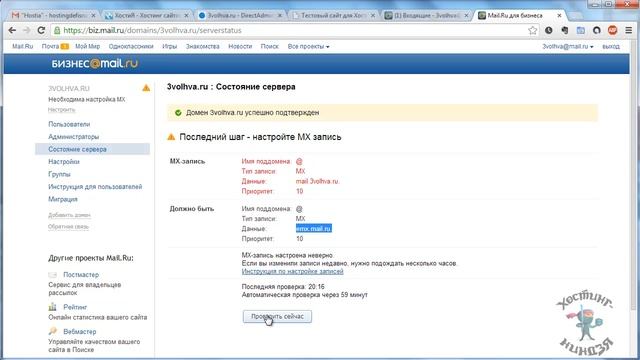Open Администраторы in the sidebar
The image size is (640, 360).
73,137
